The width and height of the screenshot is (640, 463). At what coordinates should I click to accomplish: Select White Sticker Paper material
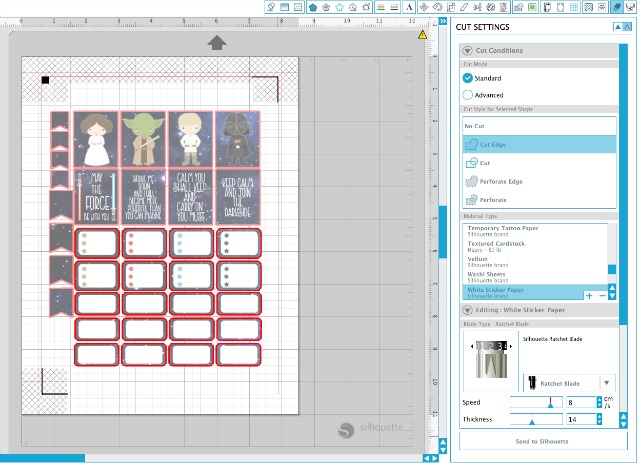tap(524, 292)
